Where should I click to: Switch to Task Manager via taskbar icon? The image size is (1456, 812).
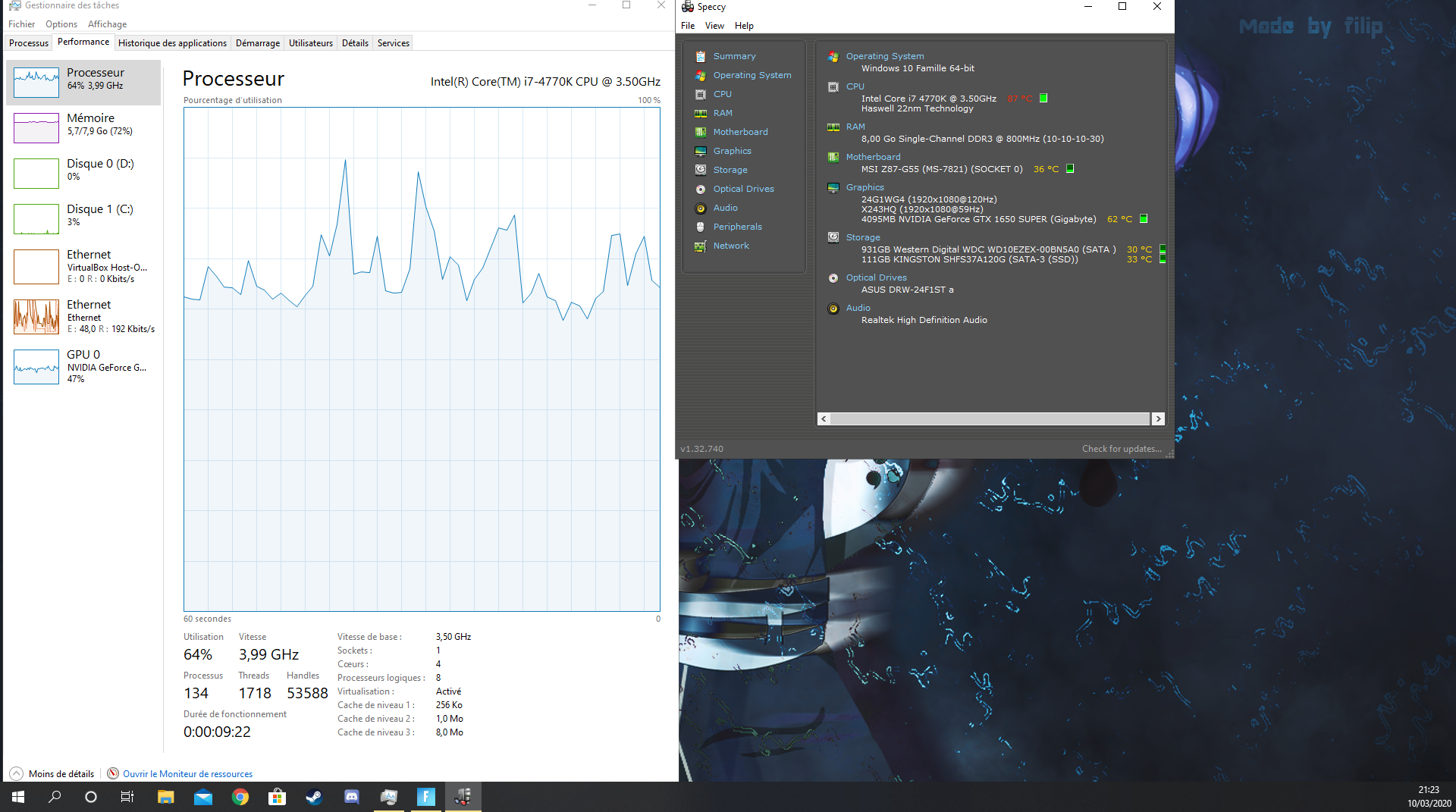[388, 797]
